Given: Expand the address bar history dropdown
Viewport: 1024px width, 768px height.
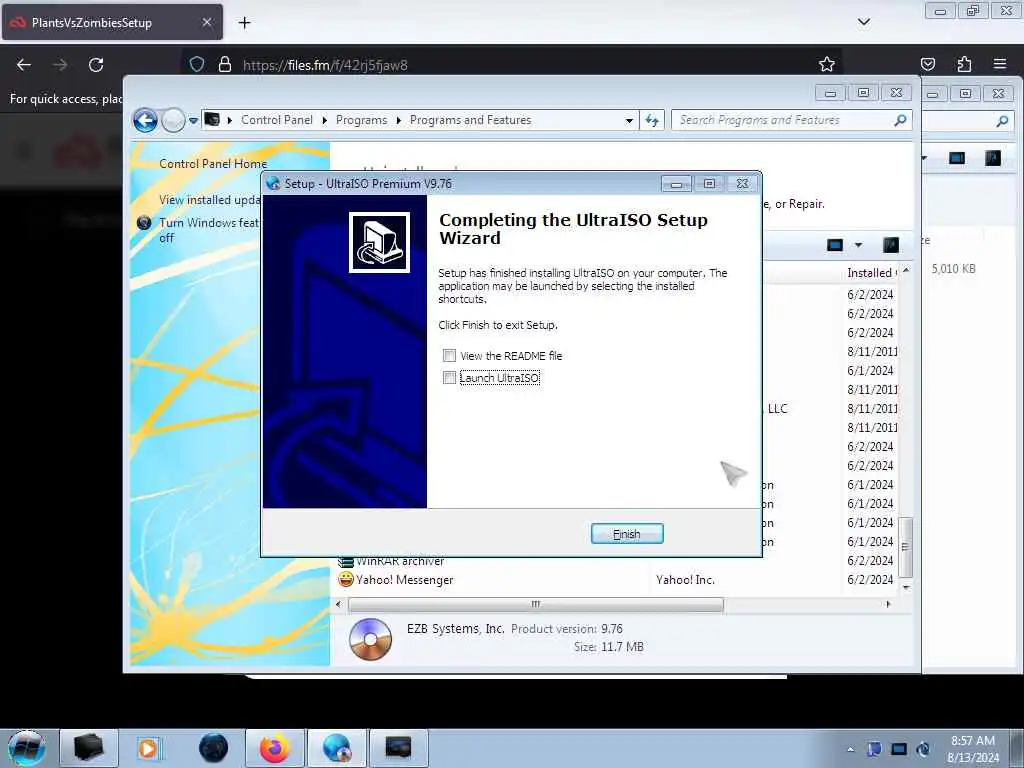Looking at the screenshot, I should tap(629, 121).
